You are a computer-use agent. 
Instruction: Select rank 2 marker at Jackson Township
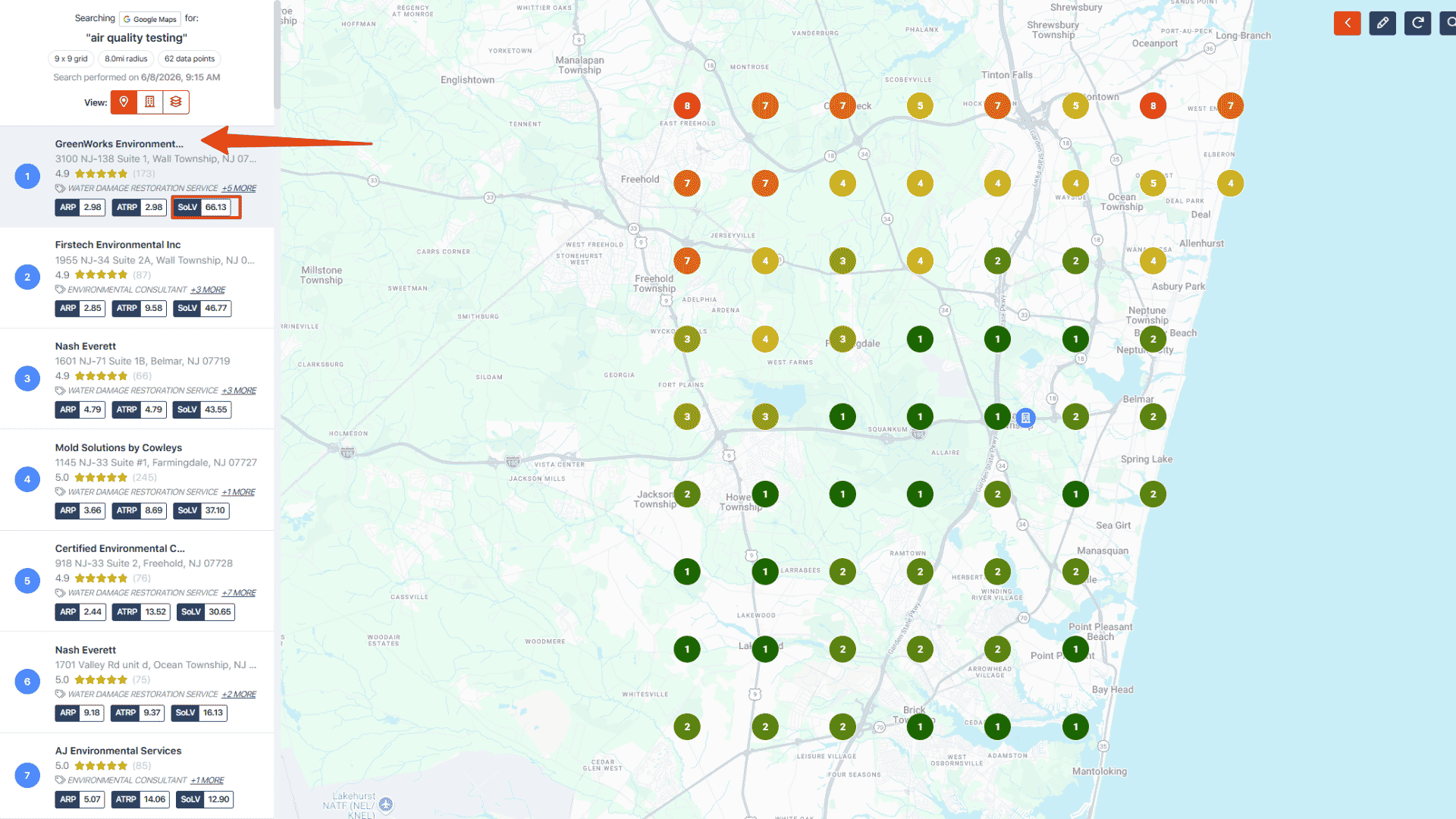(x=687, y=494)
